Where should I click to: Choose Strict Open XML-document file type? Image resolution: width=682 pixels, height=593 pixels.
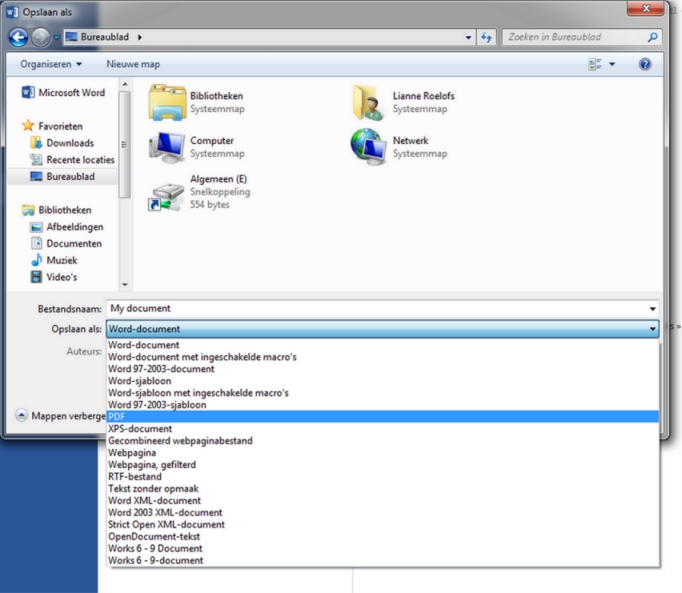coord(383,524)
